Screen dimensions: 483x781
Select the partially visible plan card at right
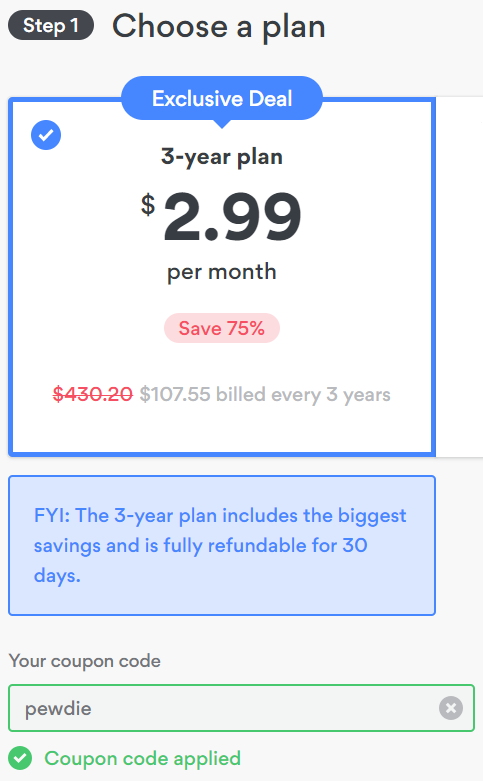coord(460,276)
